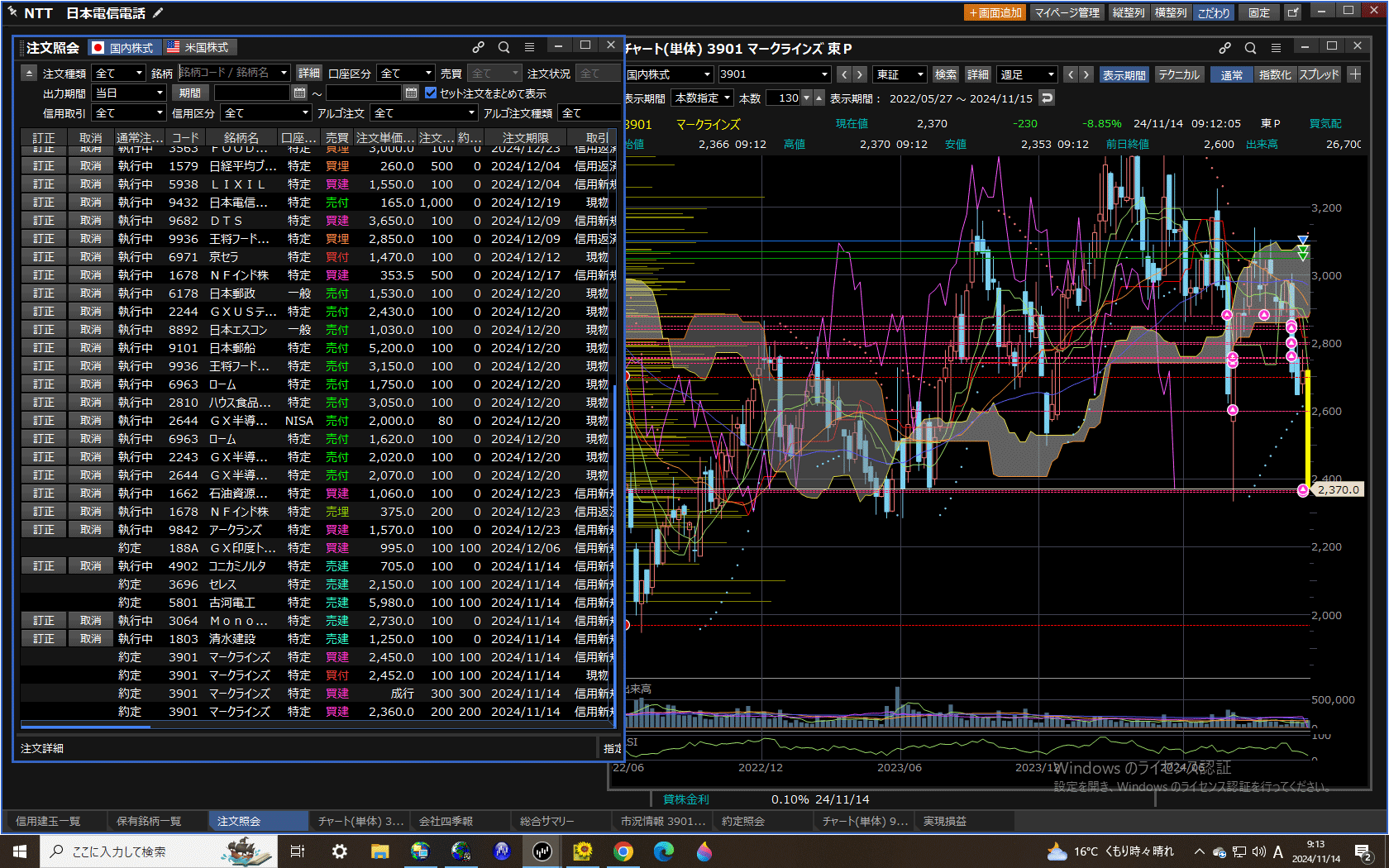Click 取消 button for ＤＴＳ order row
This screenshot has width=1389, height=868.
point(91,221)
